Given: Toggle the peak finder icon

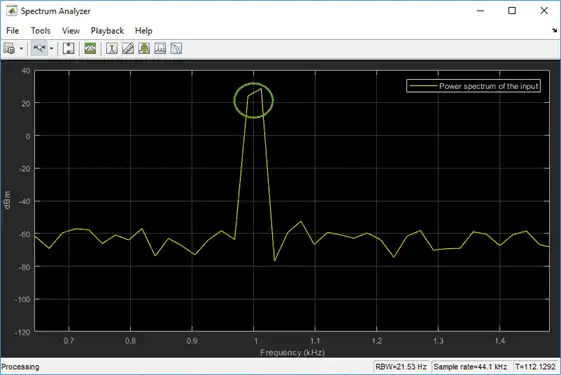Looking at the screenshot, I should [144, 48].
